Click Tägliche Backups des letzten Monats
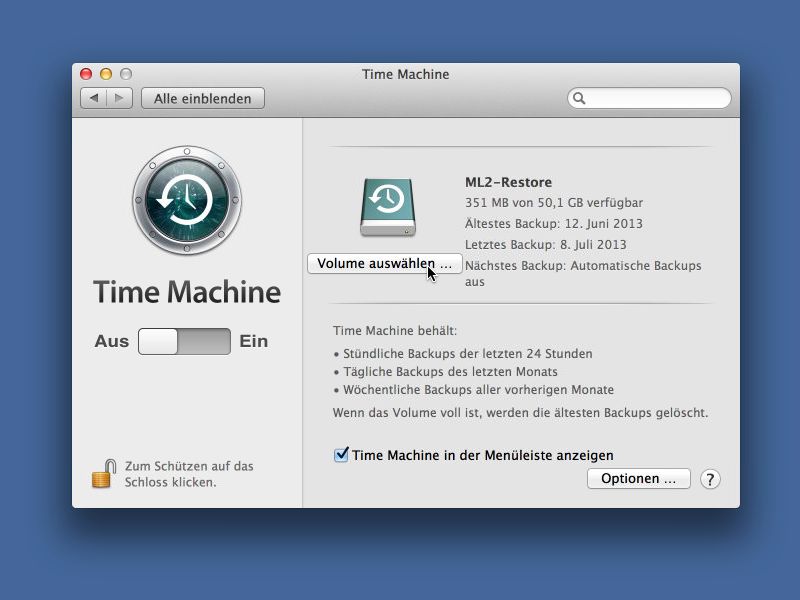Viewport: 800px width, 600px height. [x=450, y=371]
